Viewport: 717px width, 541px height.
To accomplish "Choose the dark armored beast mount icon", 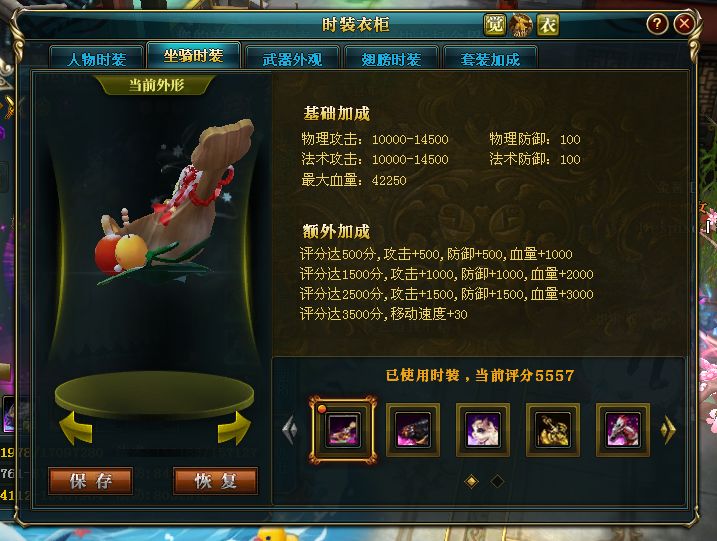I will coord(413,430).
